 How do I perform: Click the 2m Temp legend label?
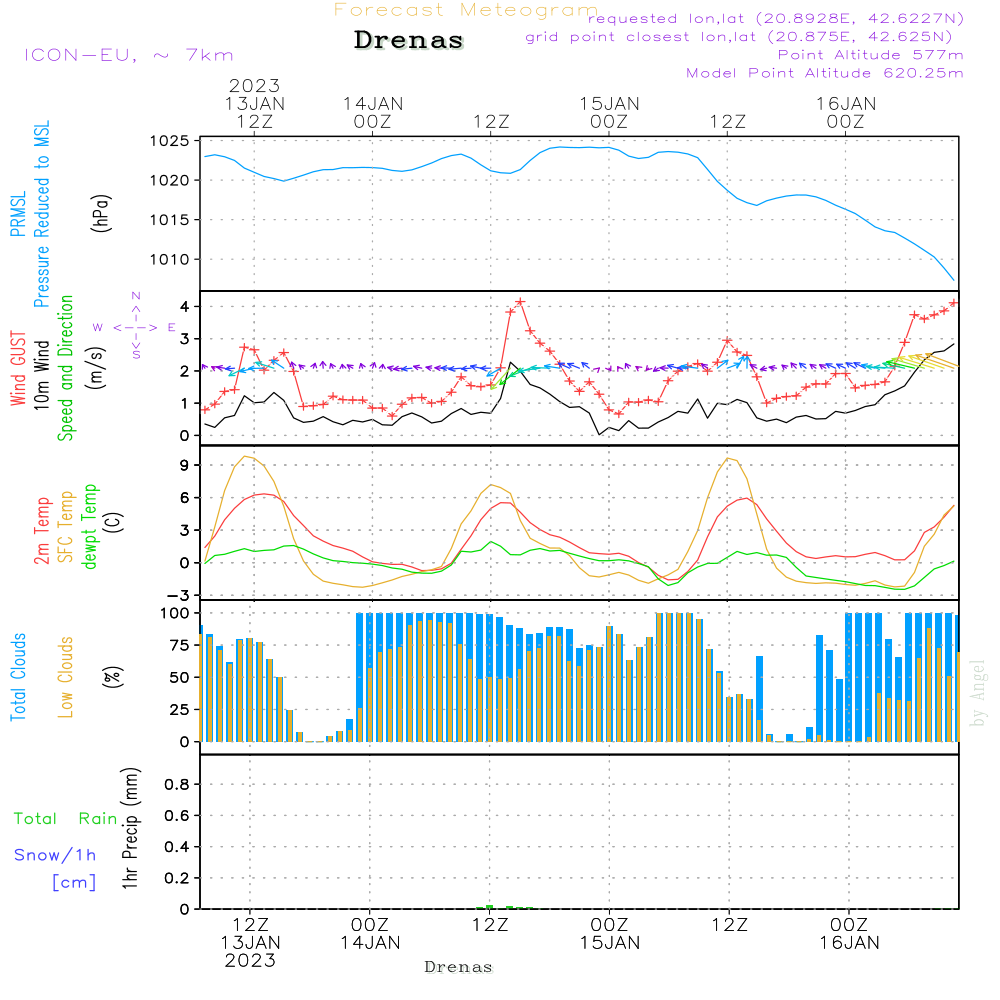coord(42,530)
